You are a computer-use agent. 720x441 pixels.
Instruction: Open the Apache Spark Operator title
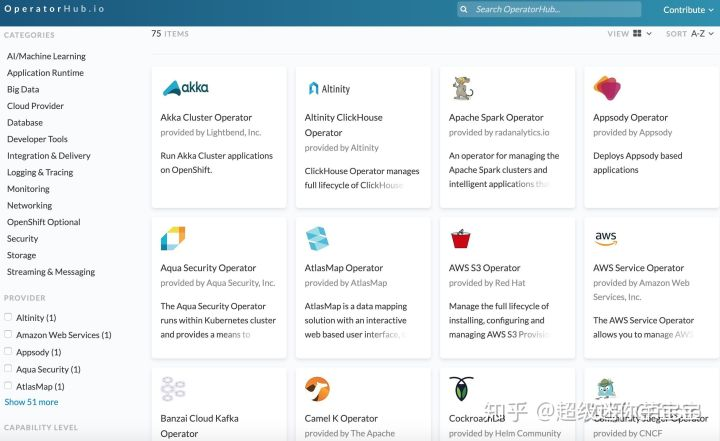(x=496, y=117)
